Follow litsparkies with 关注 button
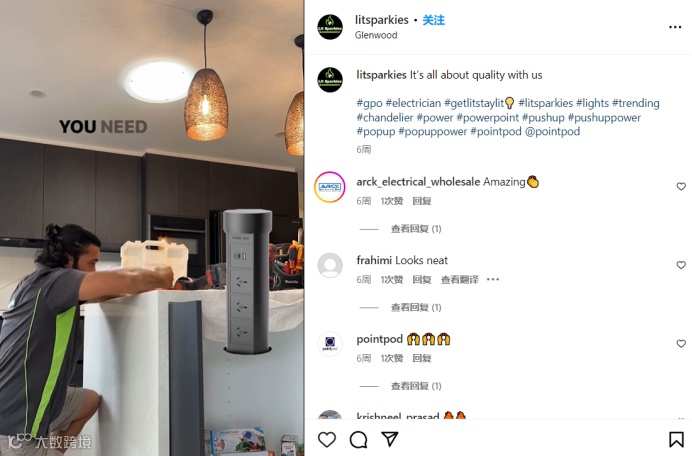 (433, 20)
